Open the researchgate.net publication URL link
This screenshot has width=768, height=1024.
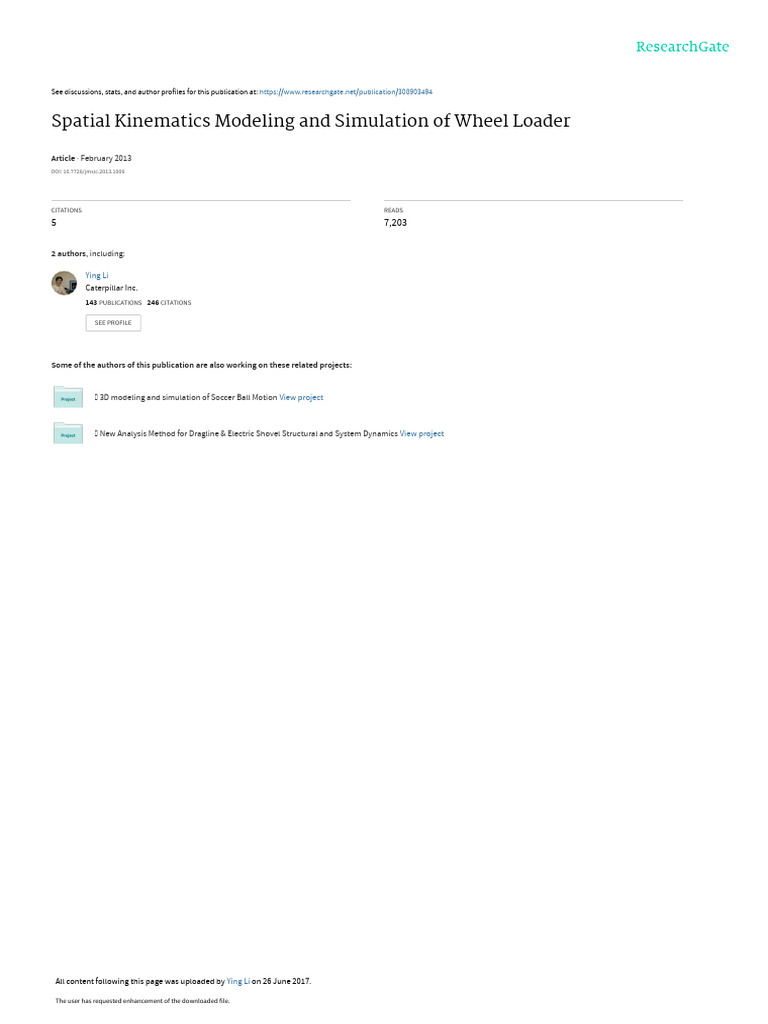tap(345, 92)
